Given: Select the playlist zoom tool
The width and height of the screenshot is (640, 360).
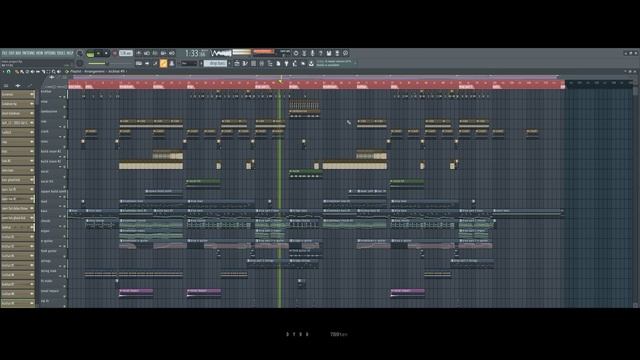Looking at the screenshot, I should pyautogui.click(x=53, y=72).
